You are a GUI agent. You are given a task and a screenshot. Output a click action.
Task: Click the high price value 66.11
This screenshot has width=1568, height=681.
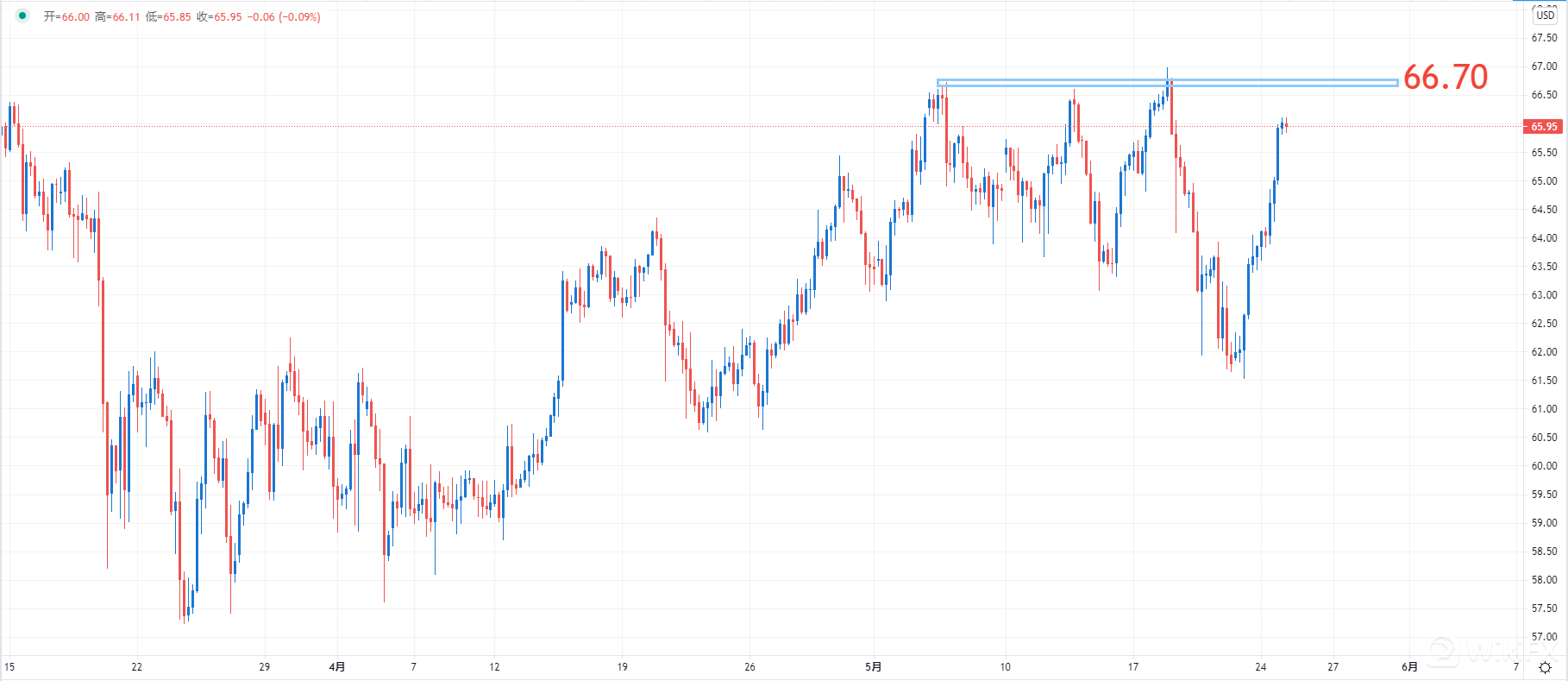pos(126,17)
